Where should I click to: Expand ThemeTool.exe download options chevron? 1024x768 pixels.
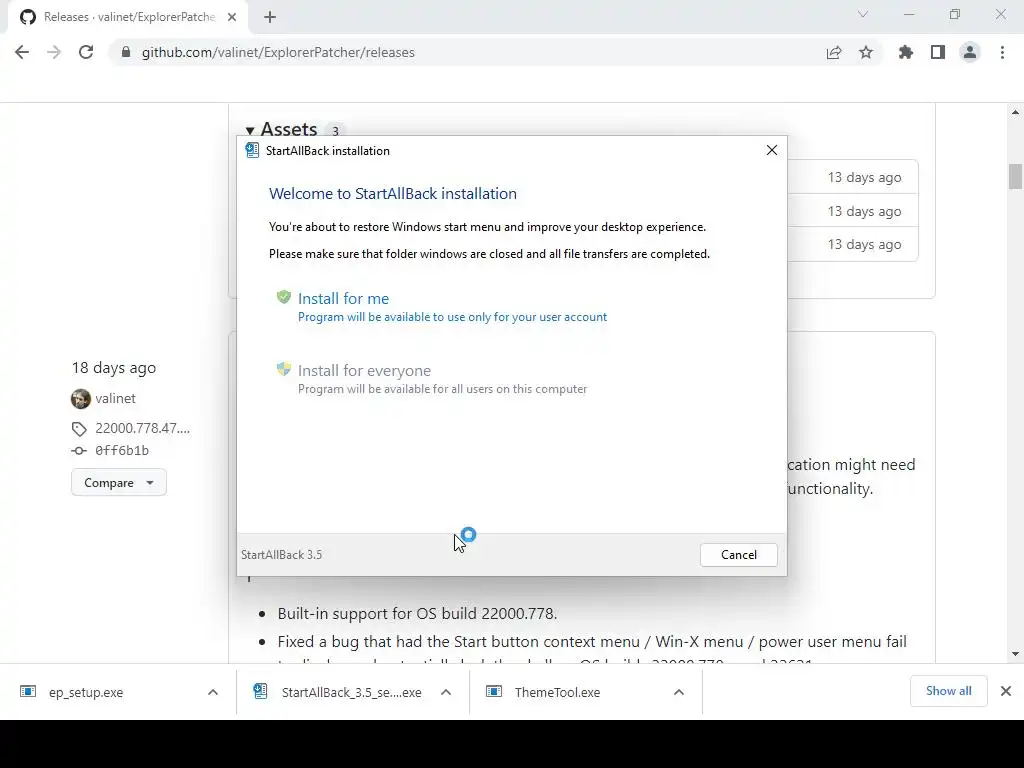tap(679, 692)
